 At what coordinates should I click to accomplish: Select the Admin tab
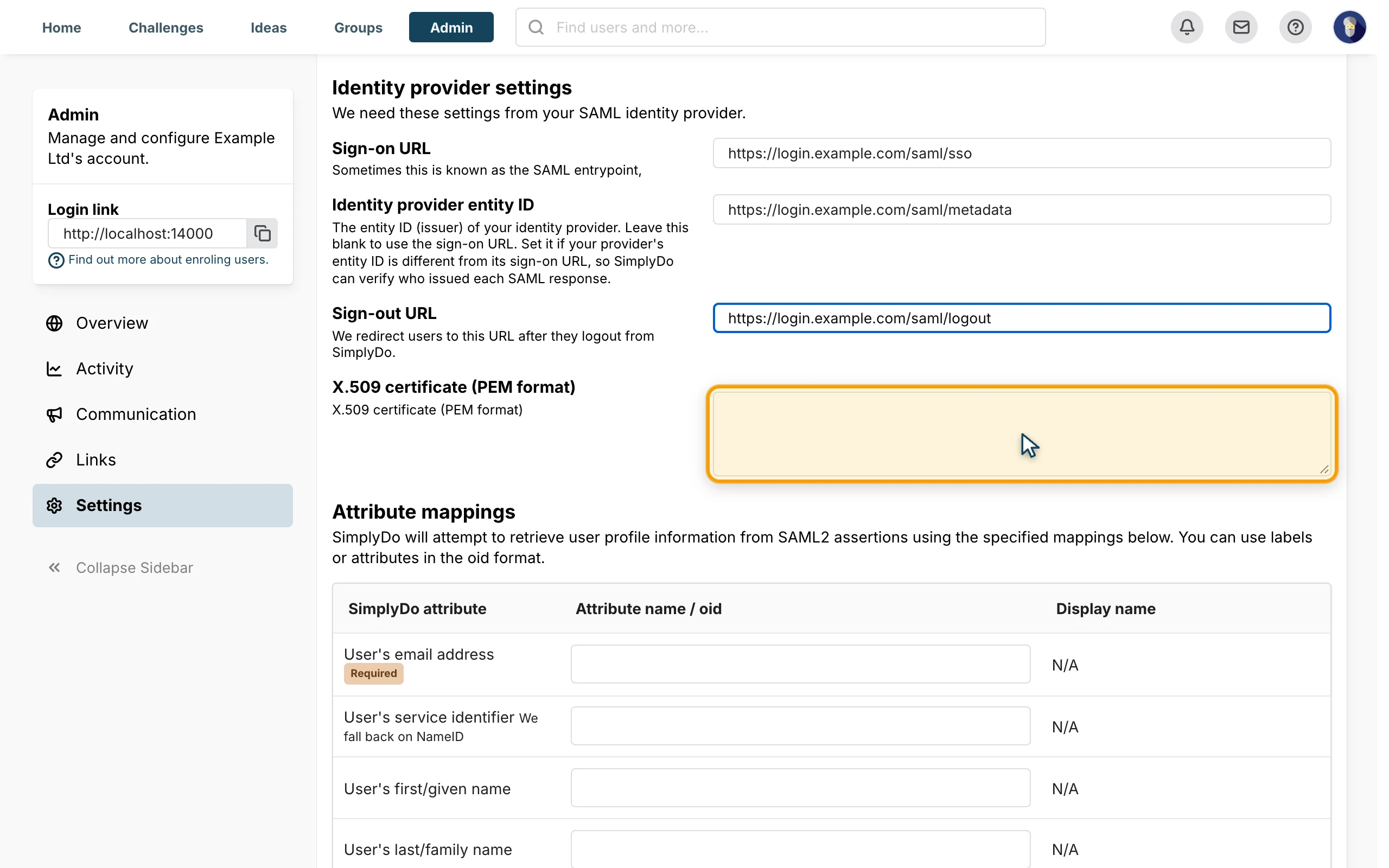pyautogui.click(x=451, y=27)
